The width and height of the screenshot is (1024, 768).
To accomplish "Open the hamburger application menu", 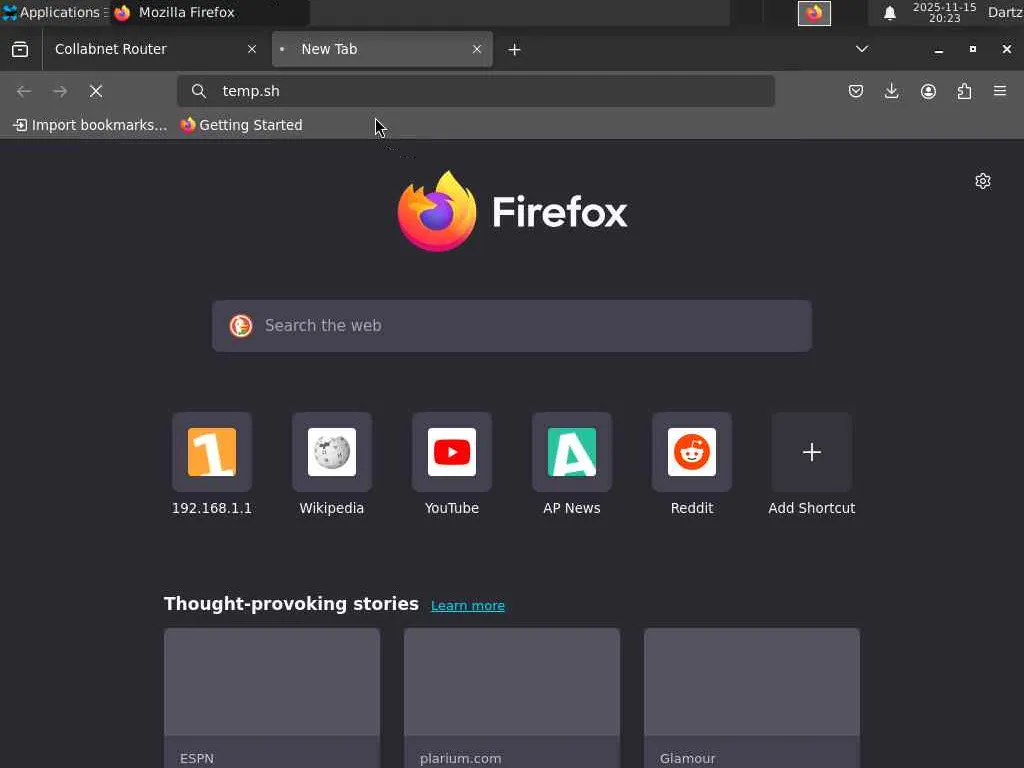I will (1000, 91).
